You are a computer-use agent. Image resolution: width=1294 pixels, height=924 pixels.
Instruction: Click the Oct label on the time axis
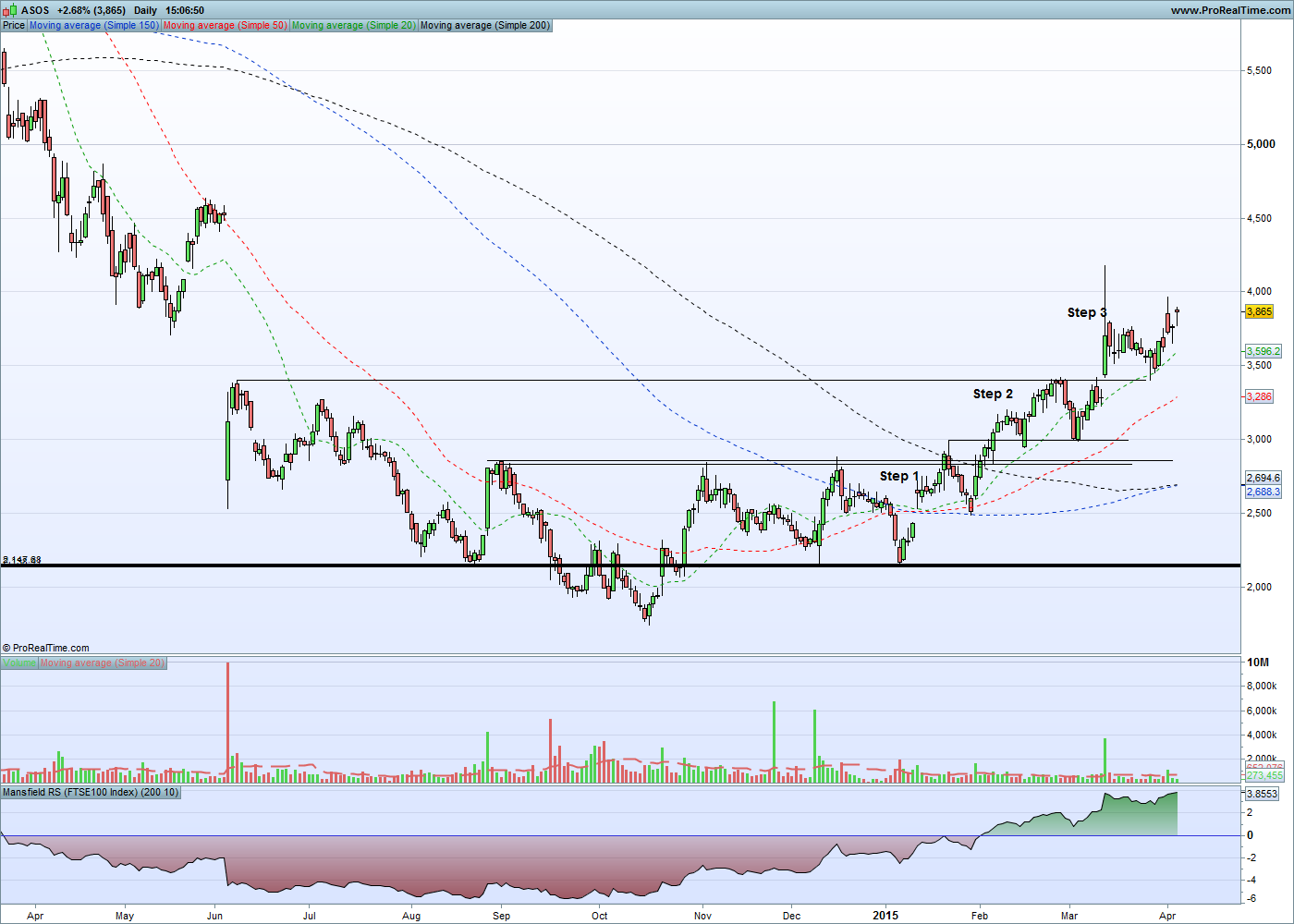pos(600,917)
